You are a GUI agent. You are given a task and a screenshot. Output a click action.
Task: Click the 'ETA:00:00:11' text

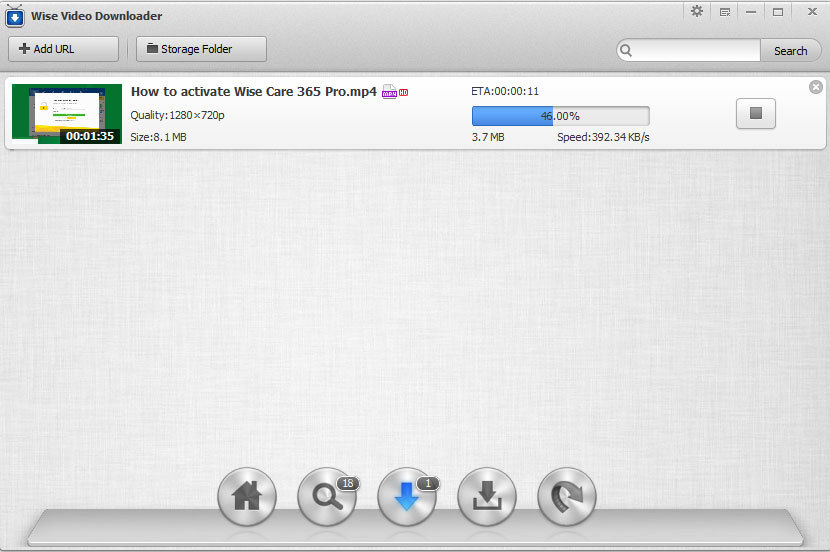pos(505,91)
